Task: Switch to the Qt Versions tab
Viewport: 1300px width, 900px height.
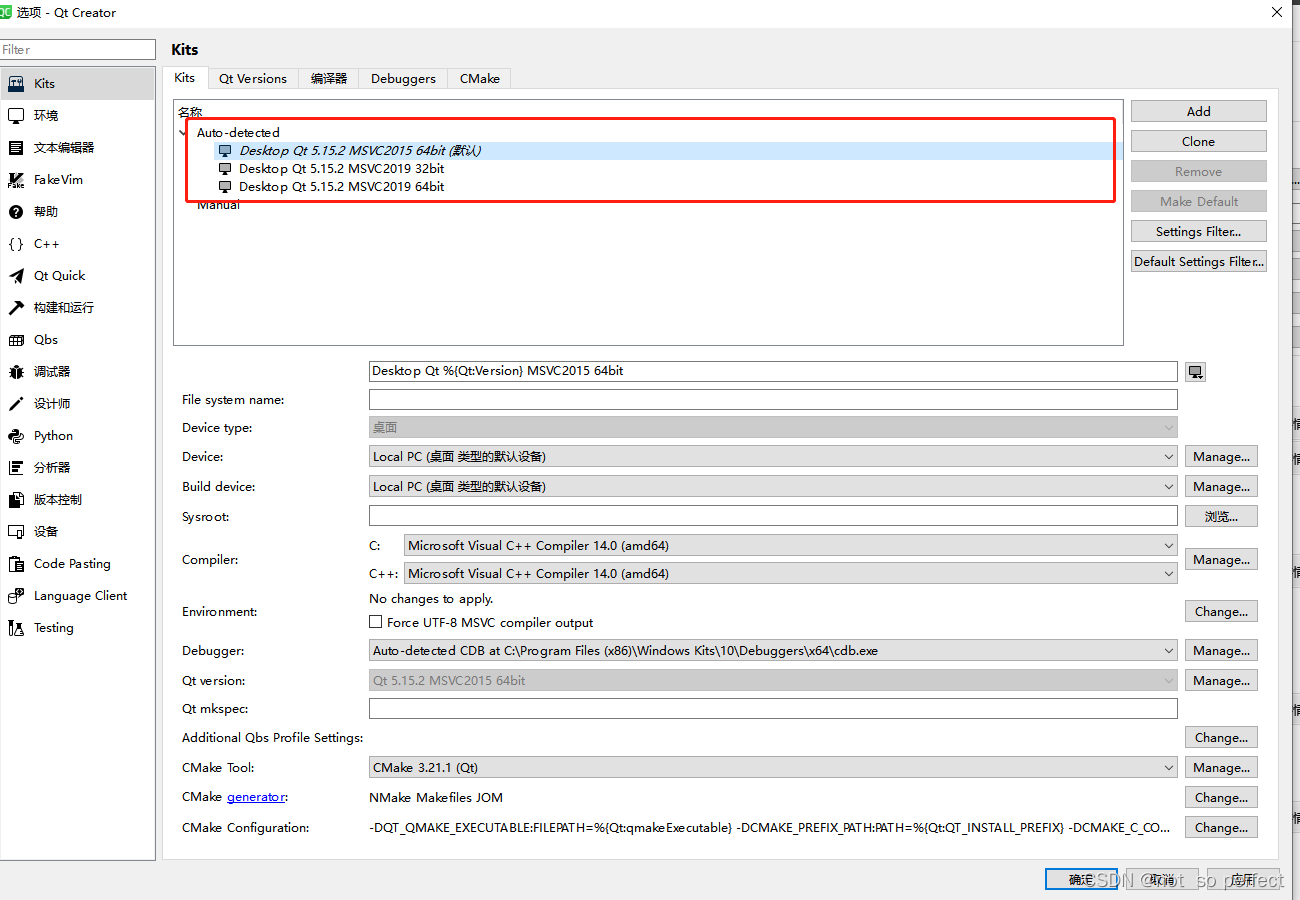Action: [253, 78]
